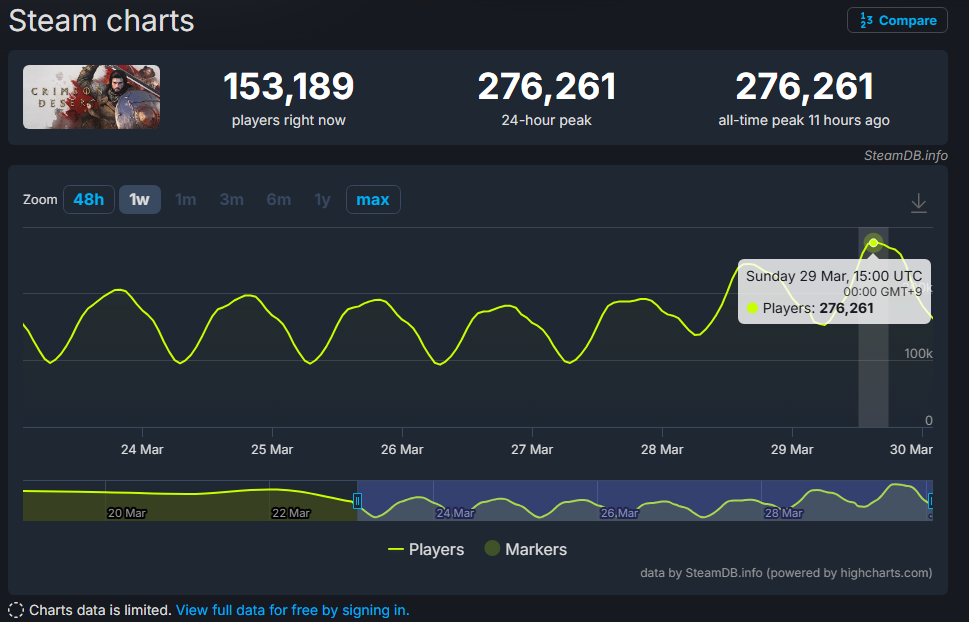969x622 pixels.
Task: Click the 24-hour peak label
Action: pyautogui.click(x=546, y=121)
